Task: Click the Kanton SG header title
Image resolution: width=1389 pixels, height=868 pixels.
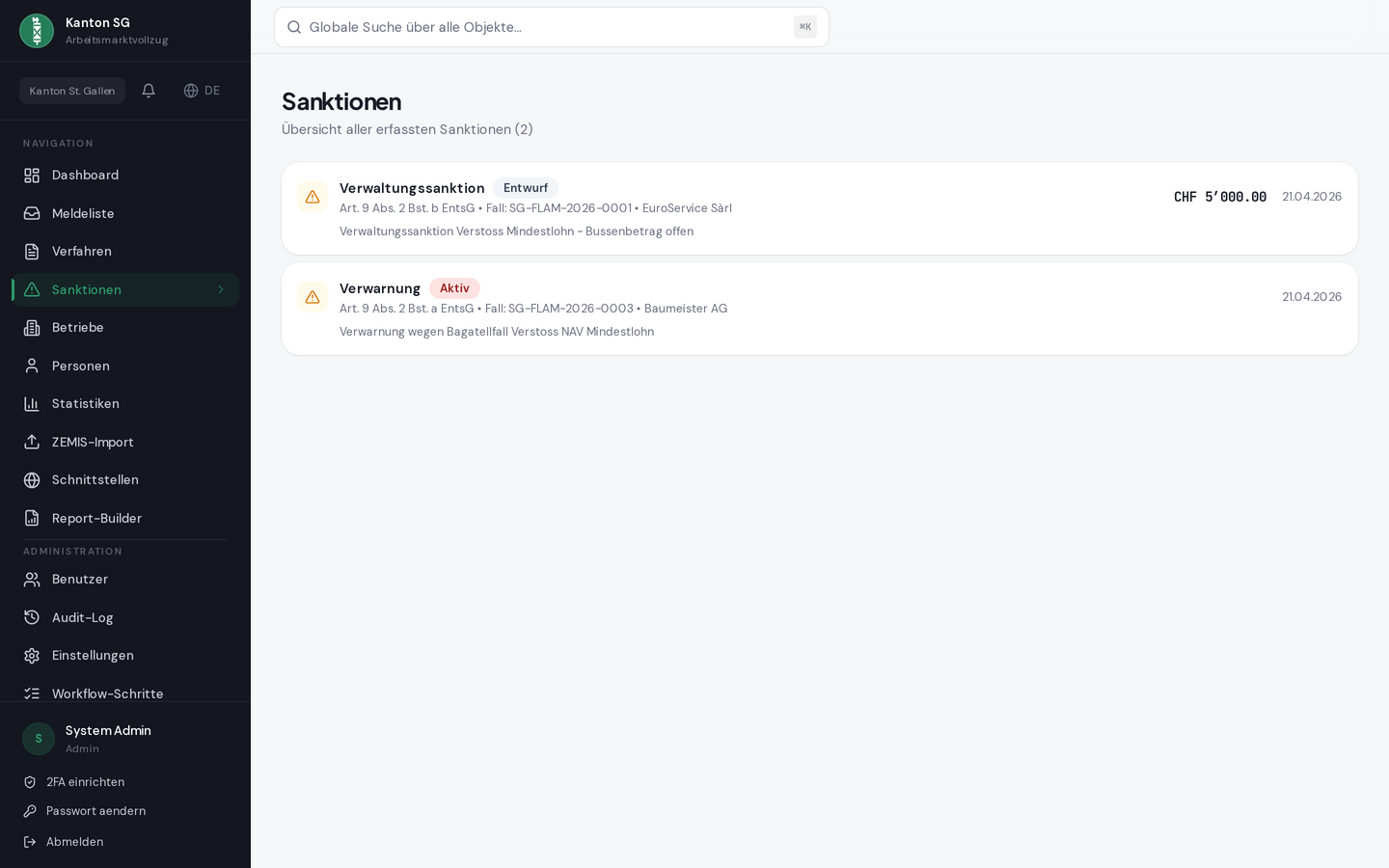Action: point(97,22)
